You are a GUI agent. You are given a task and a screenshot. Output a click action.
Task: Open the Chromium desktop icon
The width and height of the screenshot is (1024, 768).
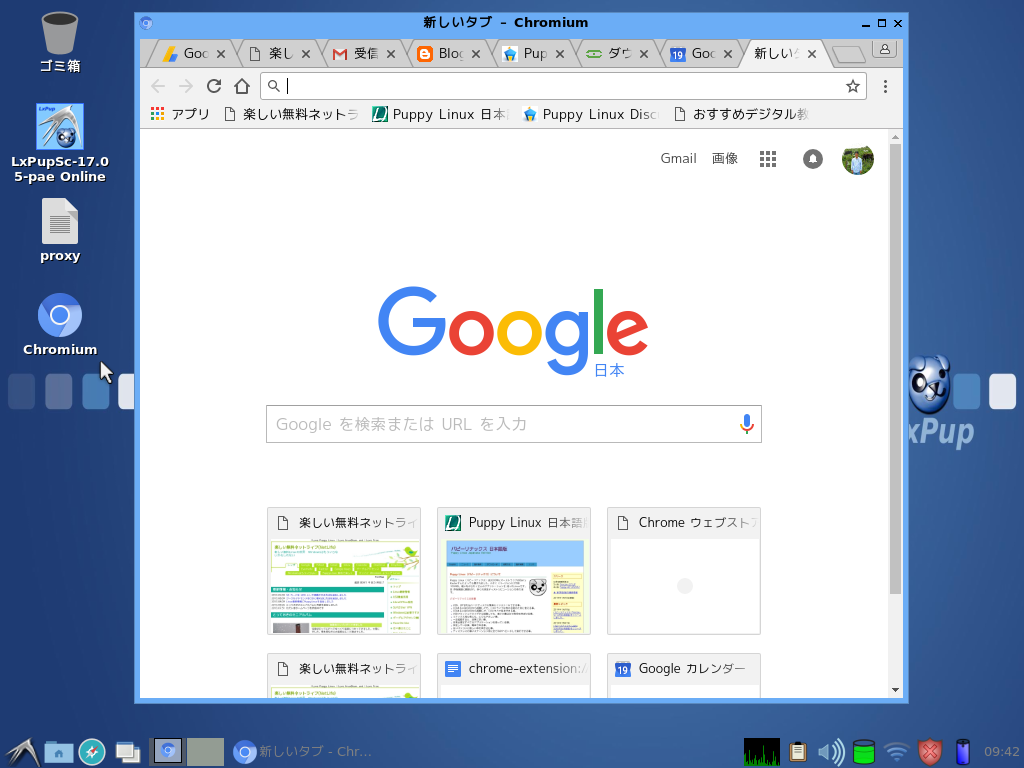(x=59, y=313)
